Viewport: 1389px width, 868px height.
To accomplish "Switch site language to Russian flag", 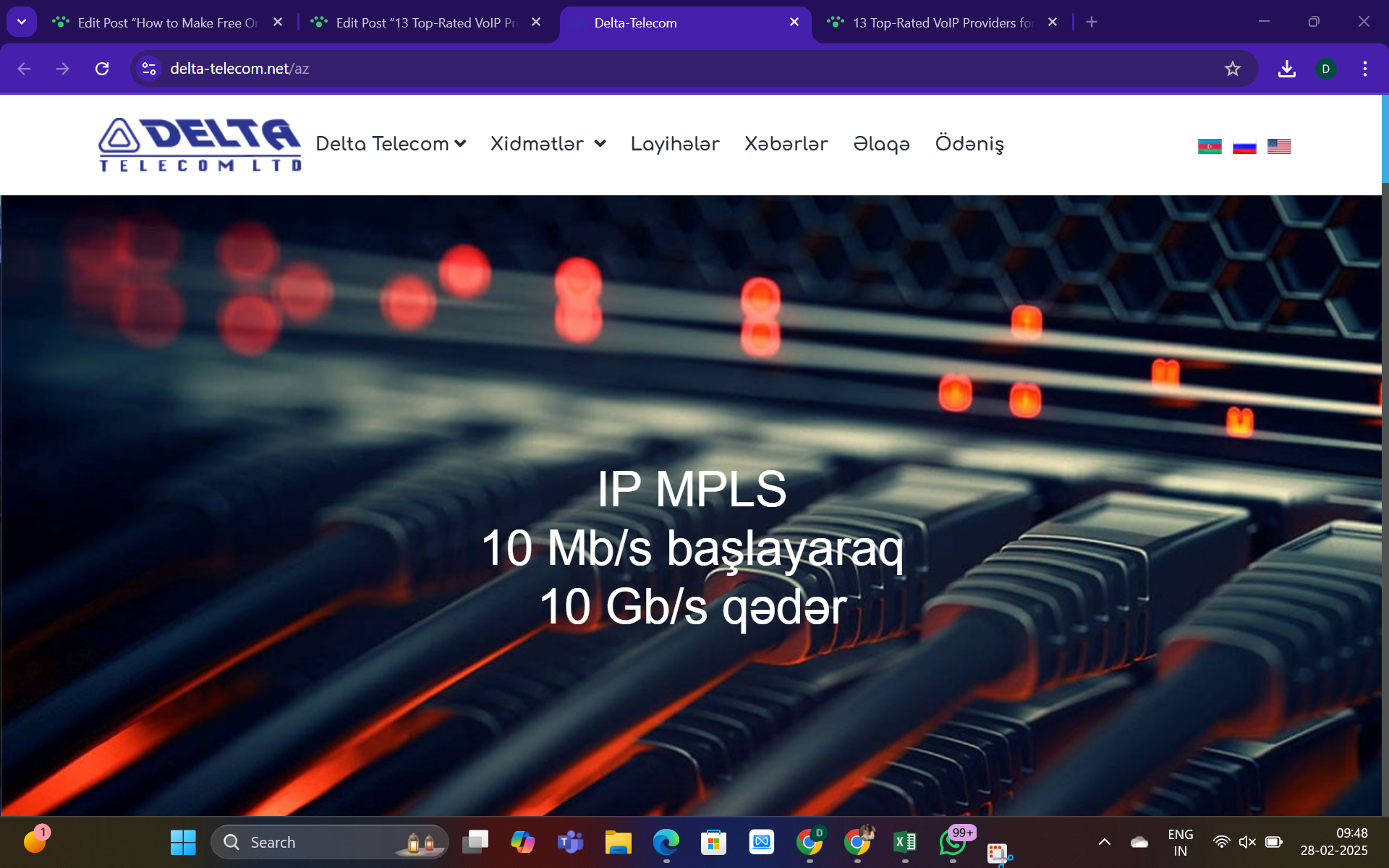I will pyautogui.click(x=1244, y=147).
